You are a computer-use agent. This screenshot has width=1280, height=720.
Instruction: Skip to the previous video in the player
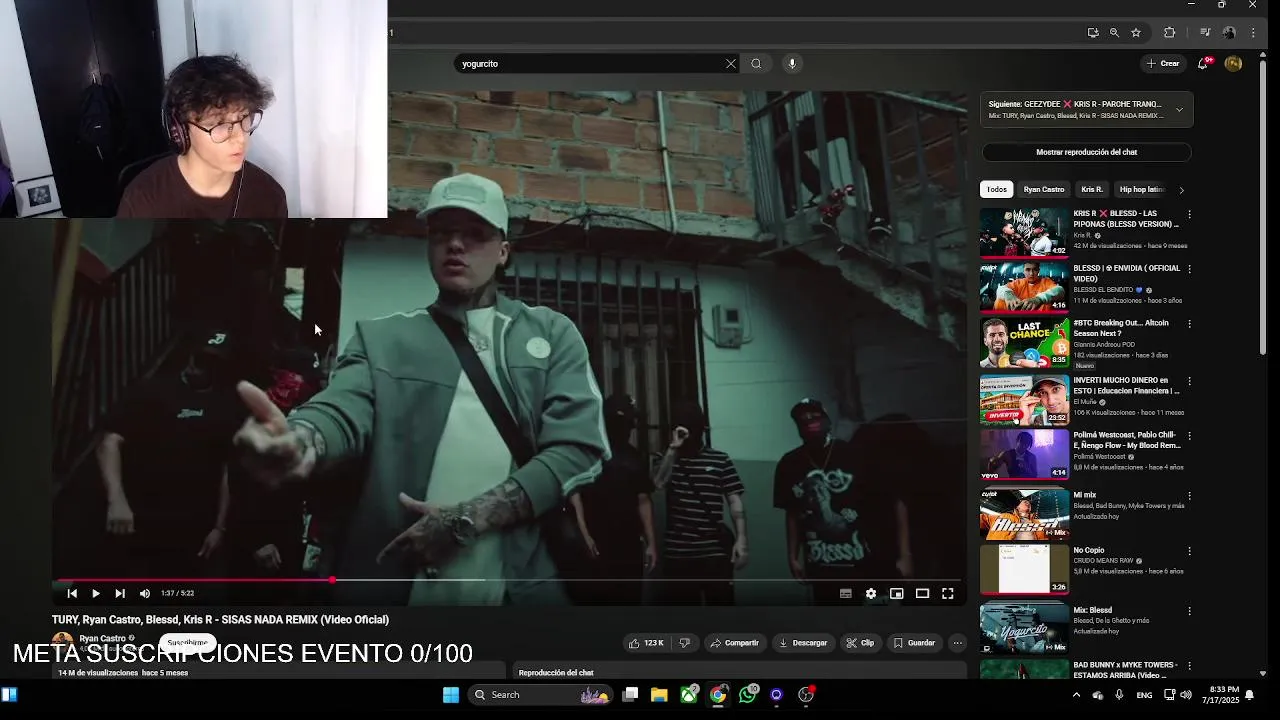(x=72, y=593)
